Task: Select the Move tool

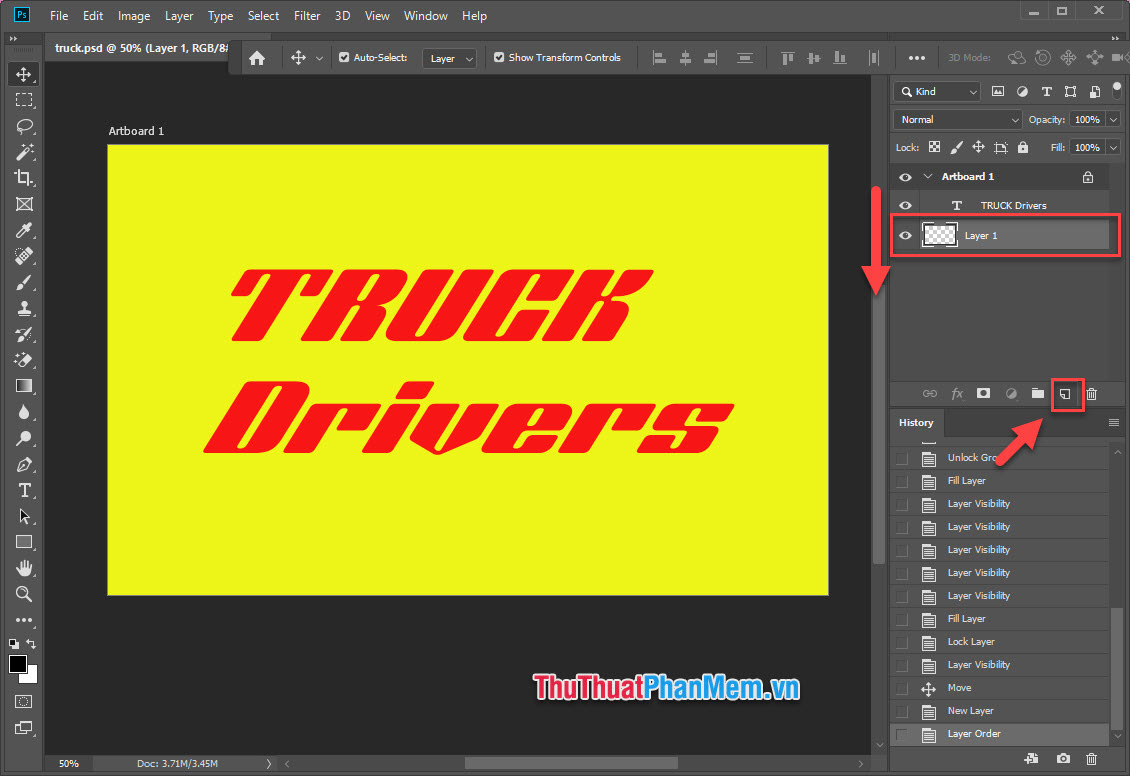Action: tap(24, 73)
